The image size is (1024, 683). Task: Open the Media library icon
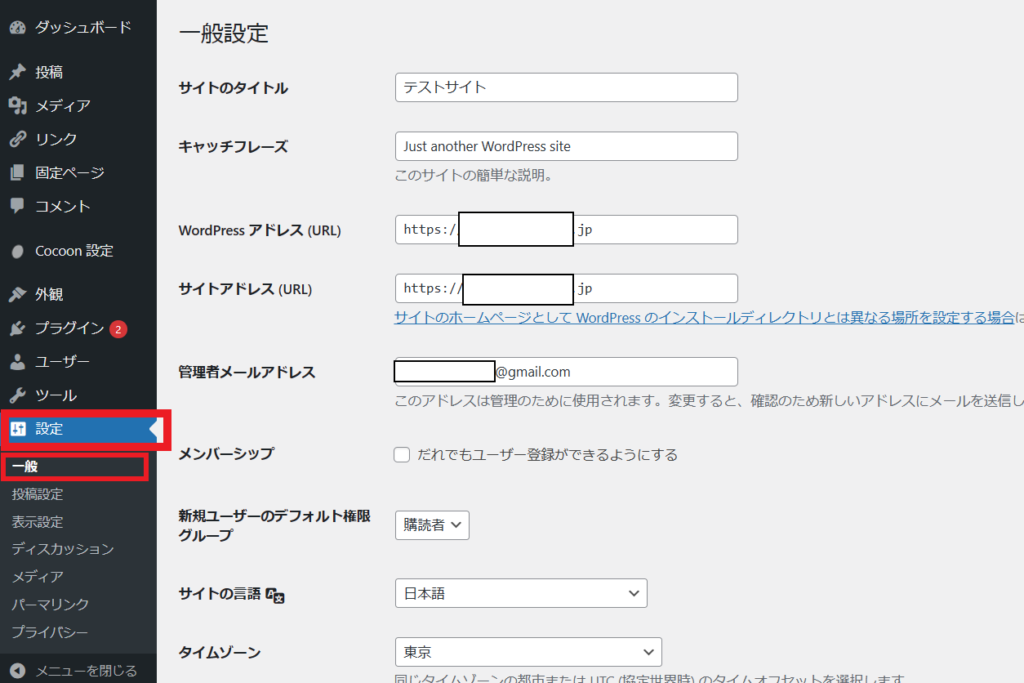pos(17,106)
